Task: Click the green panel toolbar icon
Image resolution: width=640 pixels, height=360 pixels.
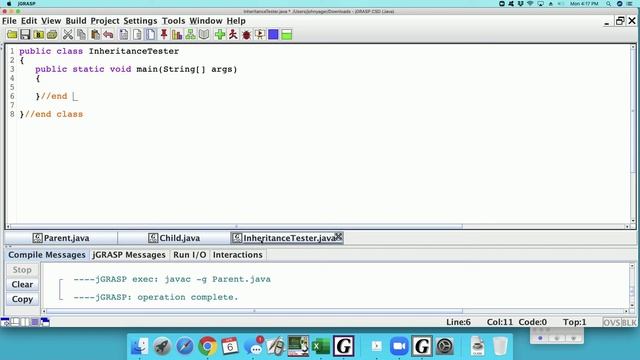Action: 287,35
